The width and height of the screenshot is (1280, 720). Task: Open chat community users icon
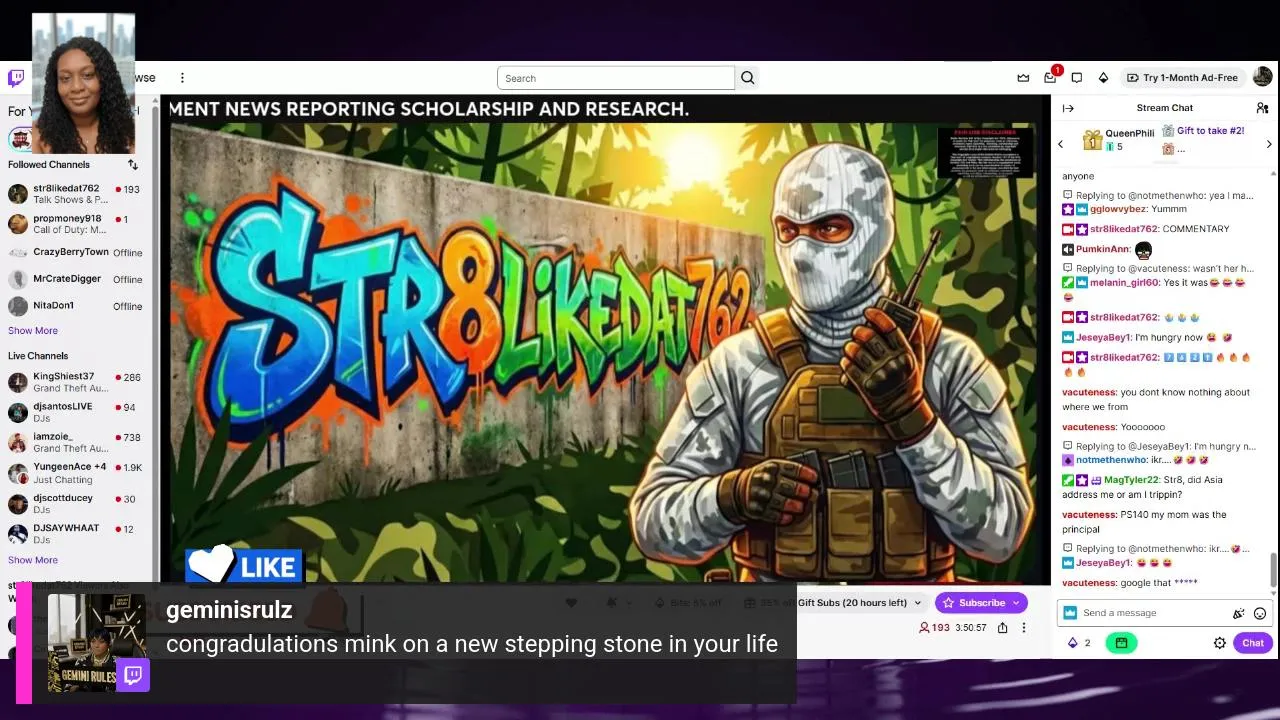(x=1262, y=108)
